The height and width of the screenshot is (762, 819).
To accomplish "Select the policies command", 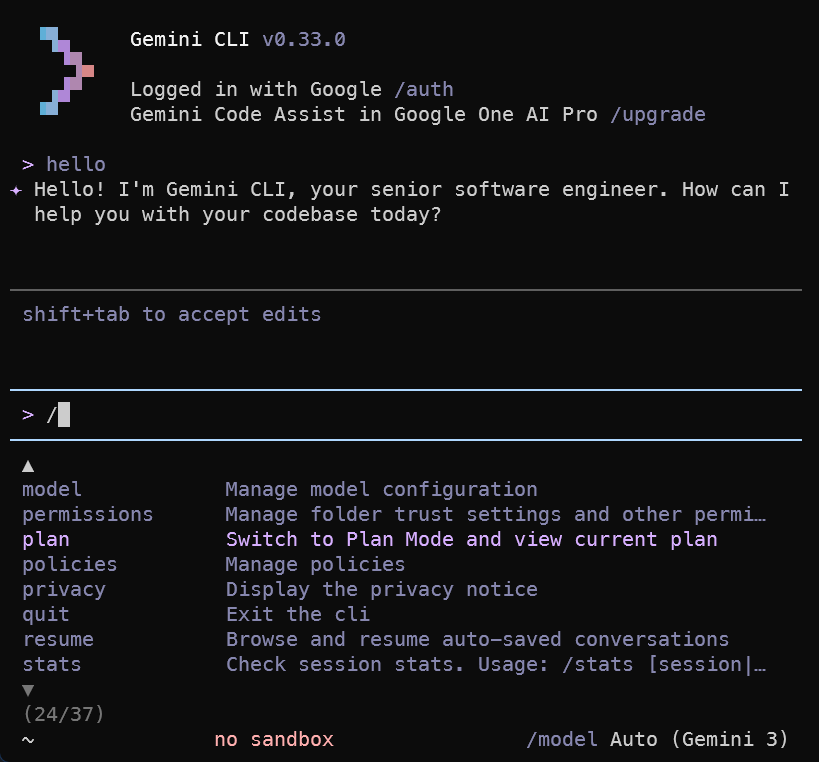I will [x=70, y=564].
